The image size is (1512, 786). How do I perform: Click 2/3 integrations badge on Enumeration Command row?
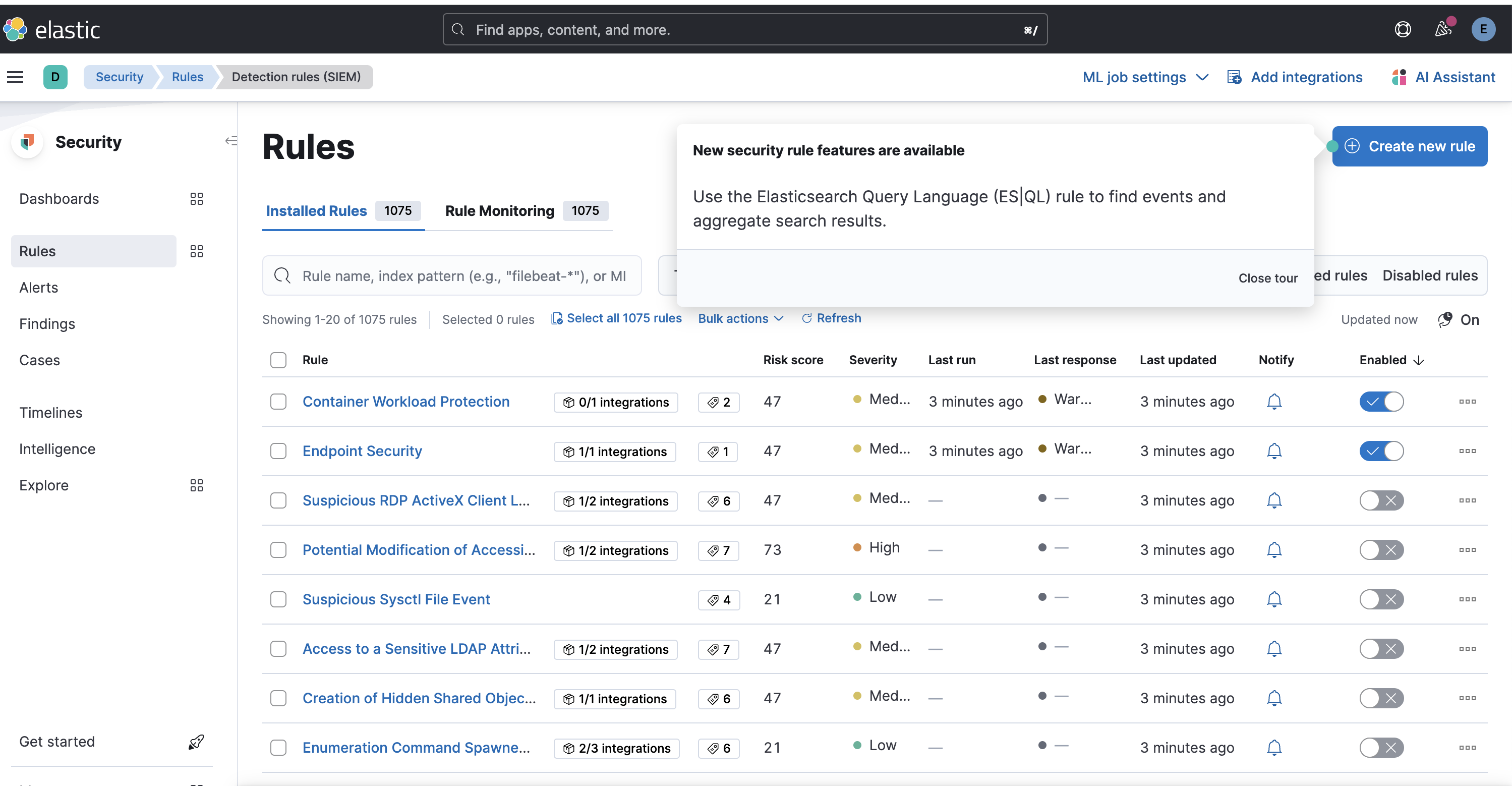click(x=616, y=749)
